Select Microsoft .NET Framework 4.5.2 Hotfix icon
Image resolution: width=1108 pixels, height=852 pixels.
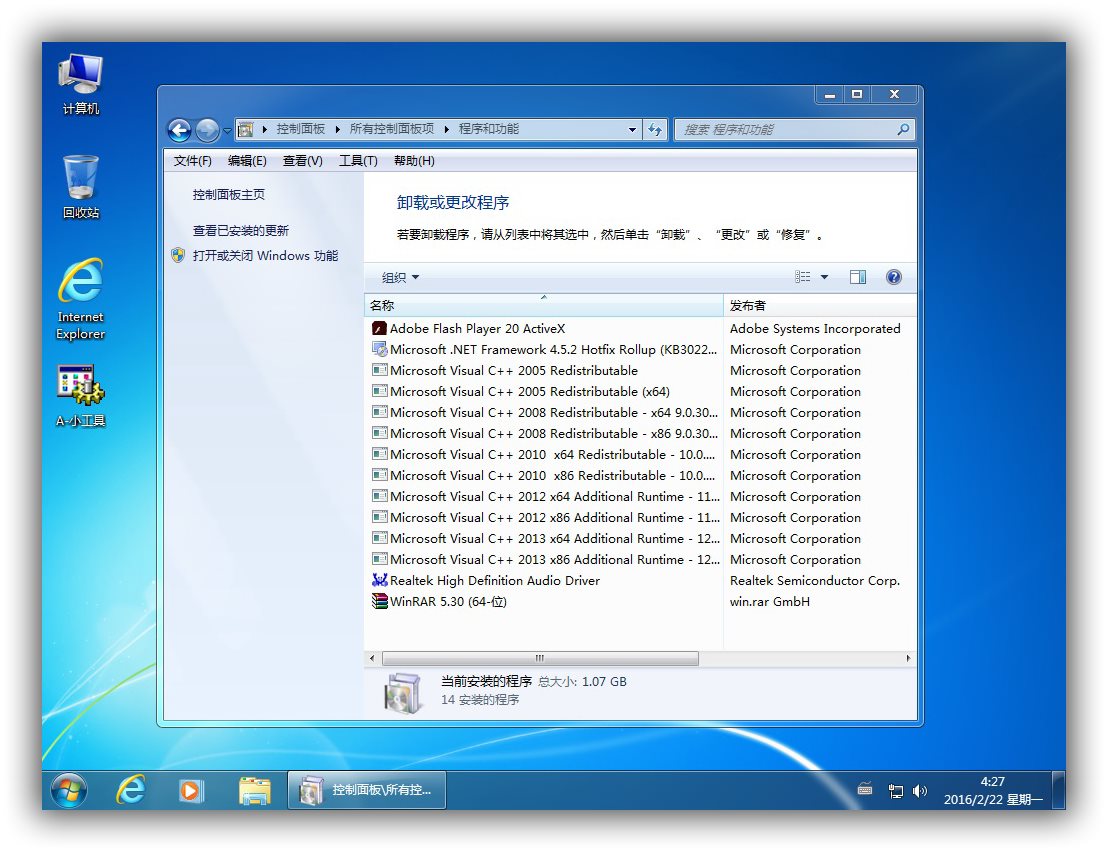[x=379, y=350]
